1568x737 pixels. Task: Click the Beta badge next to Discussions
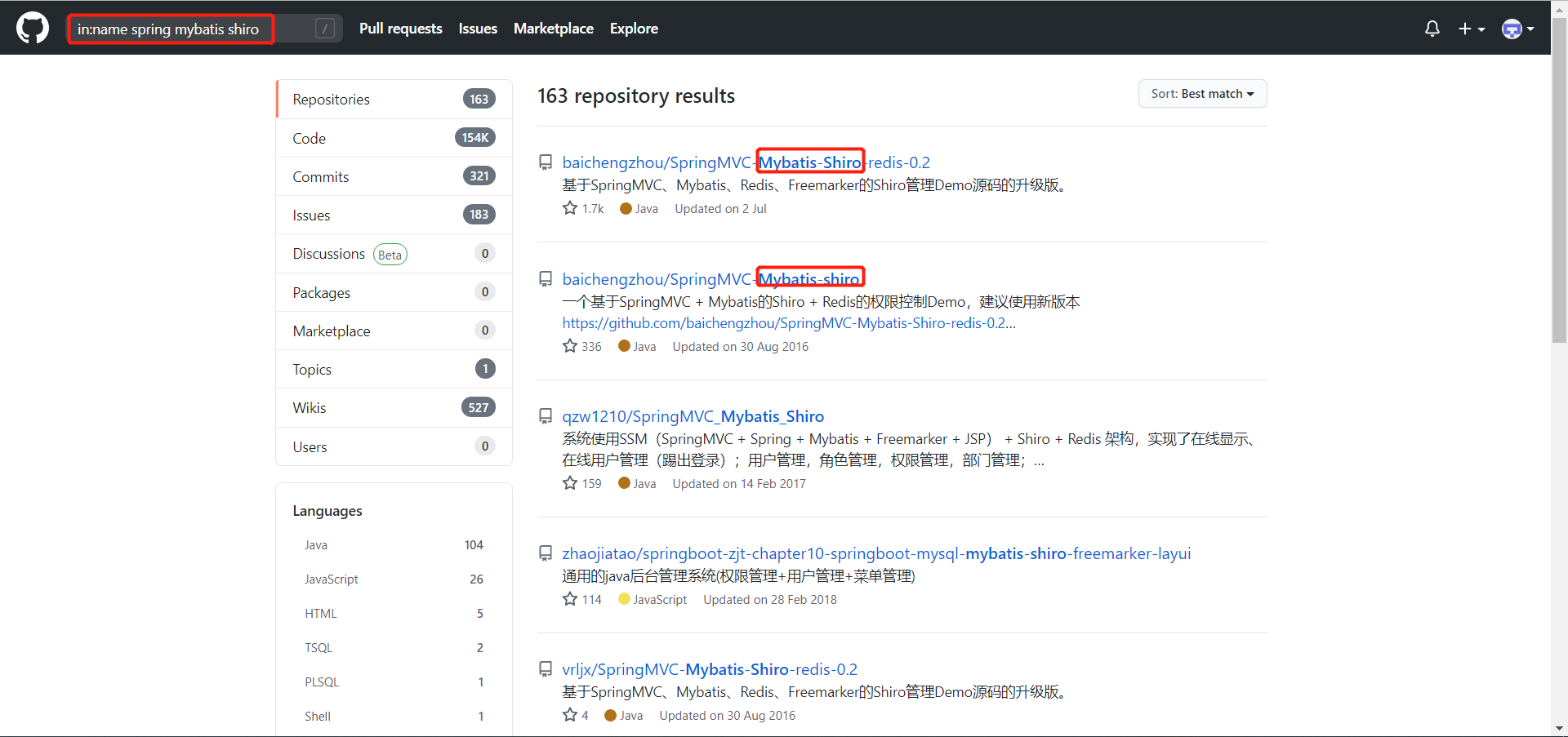[390, 255]
